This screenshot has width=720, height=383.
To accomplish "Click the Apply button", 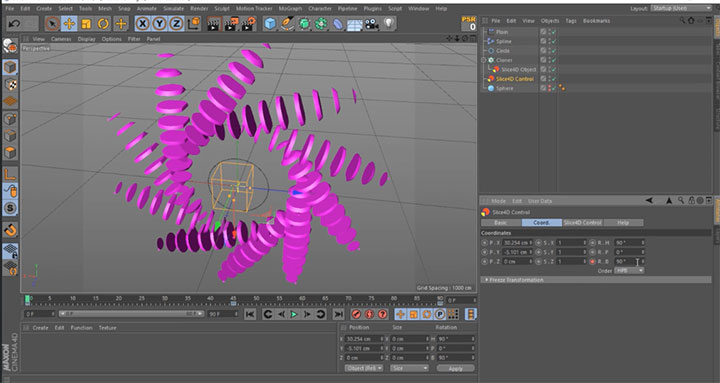I will coord(456,368).
